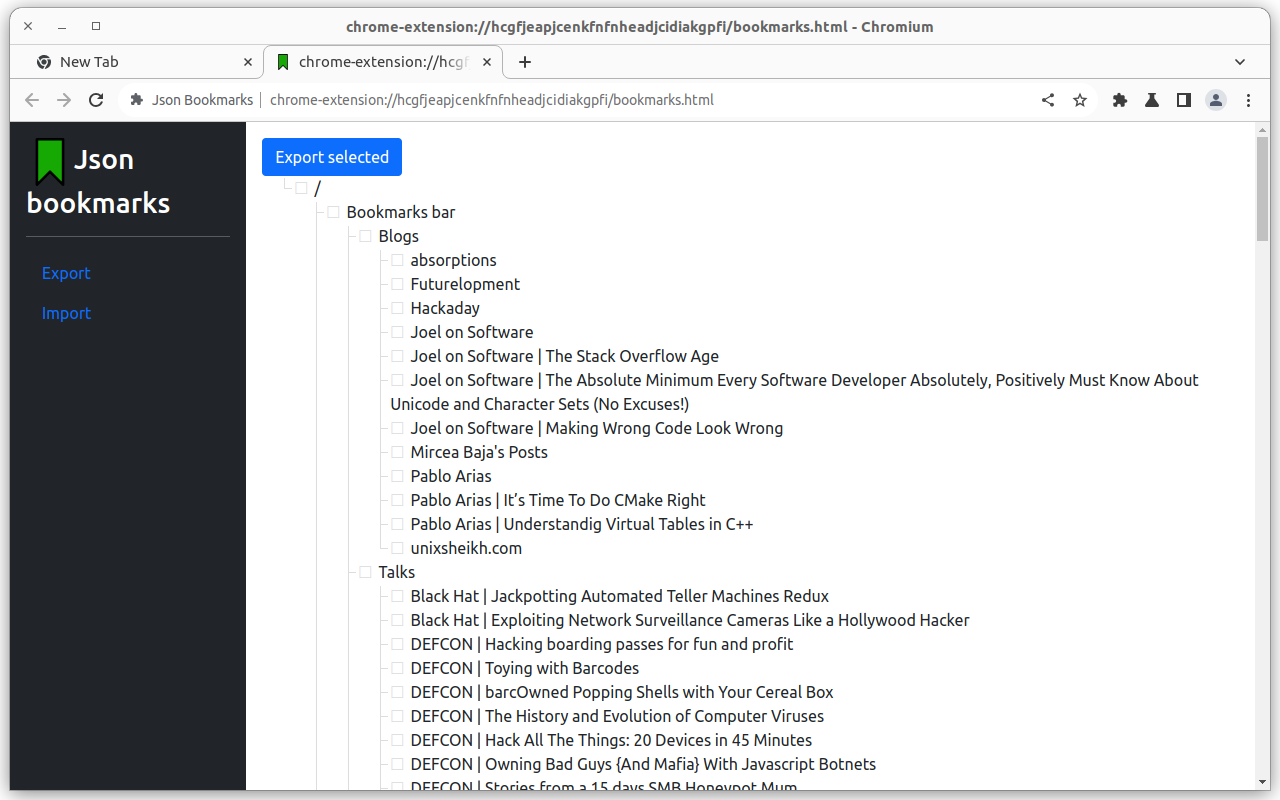
Task: Collapse the Blogs folder tree node
Action: (x=353, y=236)
